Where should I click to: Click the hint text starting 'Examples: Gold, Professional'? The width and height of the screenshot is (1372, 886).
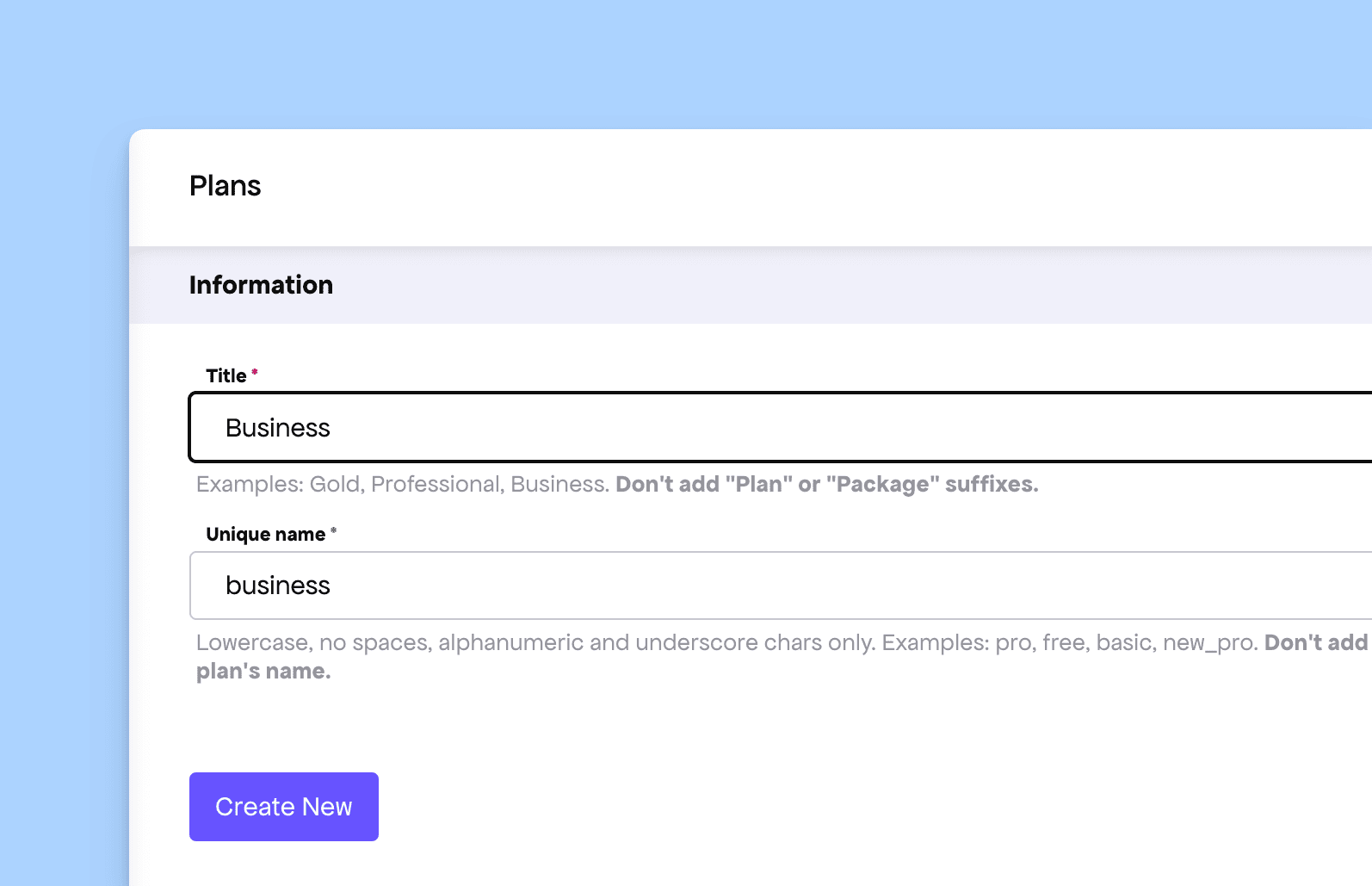(x=617, y=484)
